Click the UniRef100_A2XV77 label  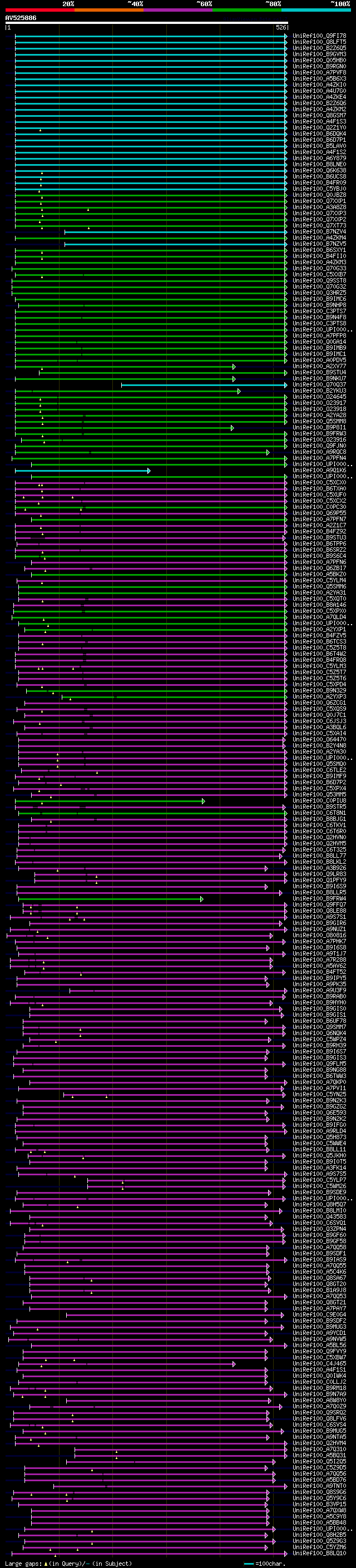[x=319, y=367]
